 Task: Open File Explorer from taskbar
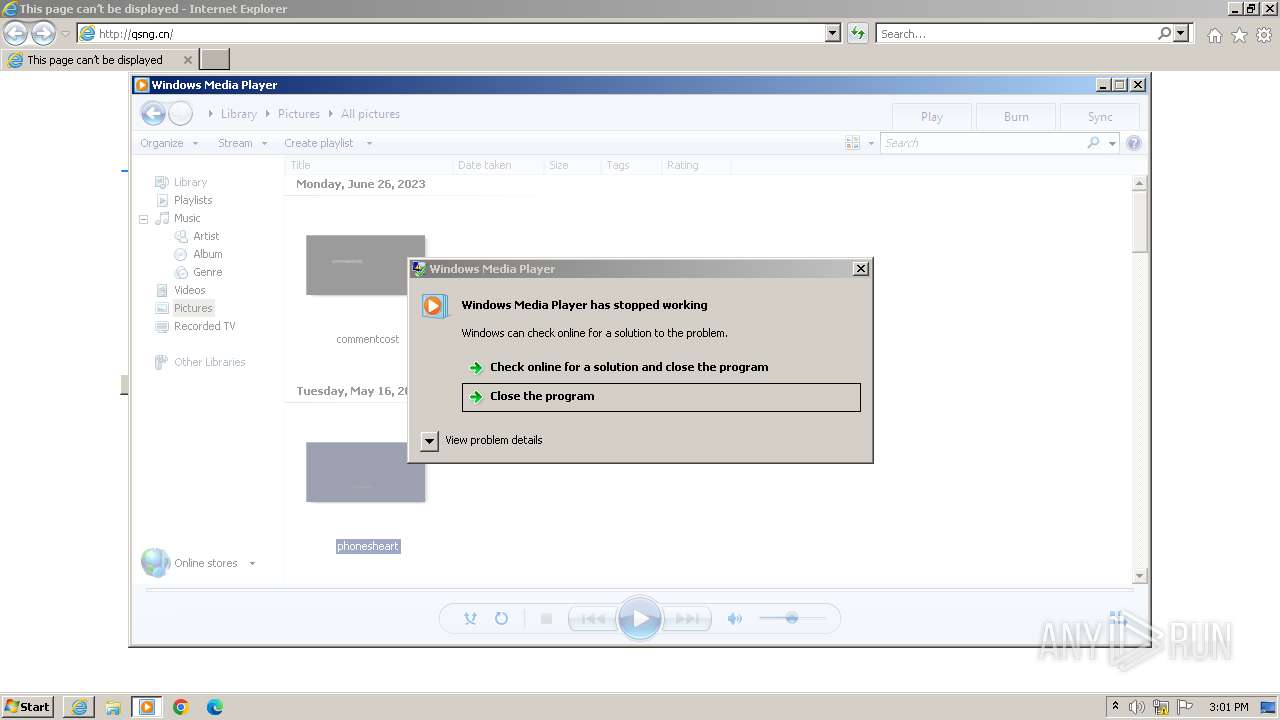(x=112, y=707)
